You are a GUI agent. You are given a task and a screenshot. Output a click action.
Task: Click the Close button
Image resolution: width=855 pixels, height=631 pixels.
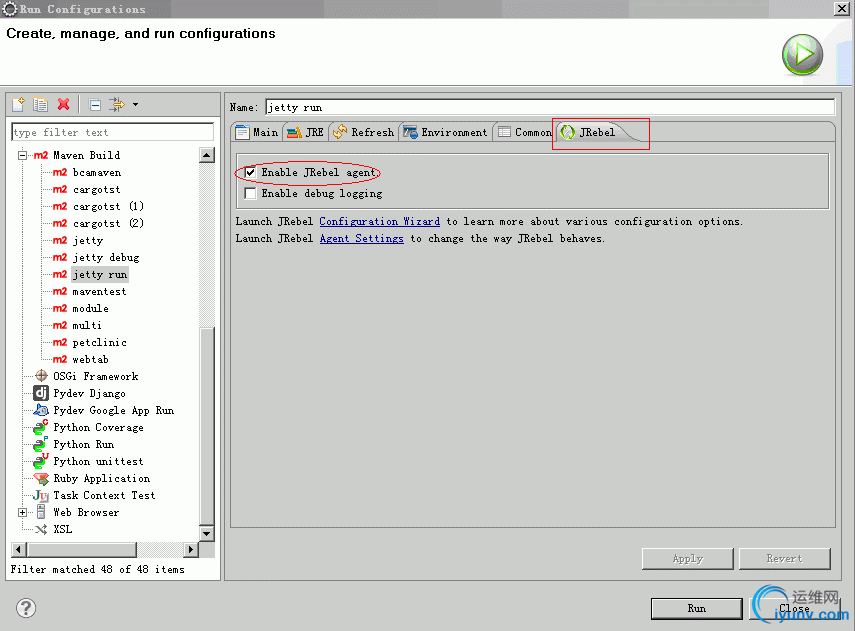tap(794, 609)
